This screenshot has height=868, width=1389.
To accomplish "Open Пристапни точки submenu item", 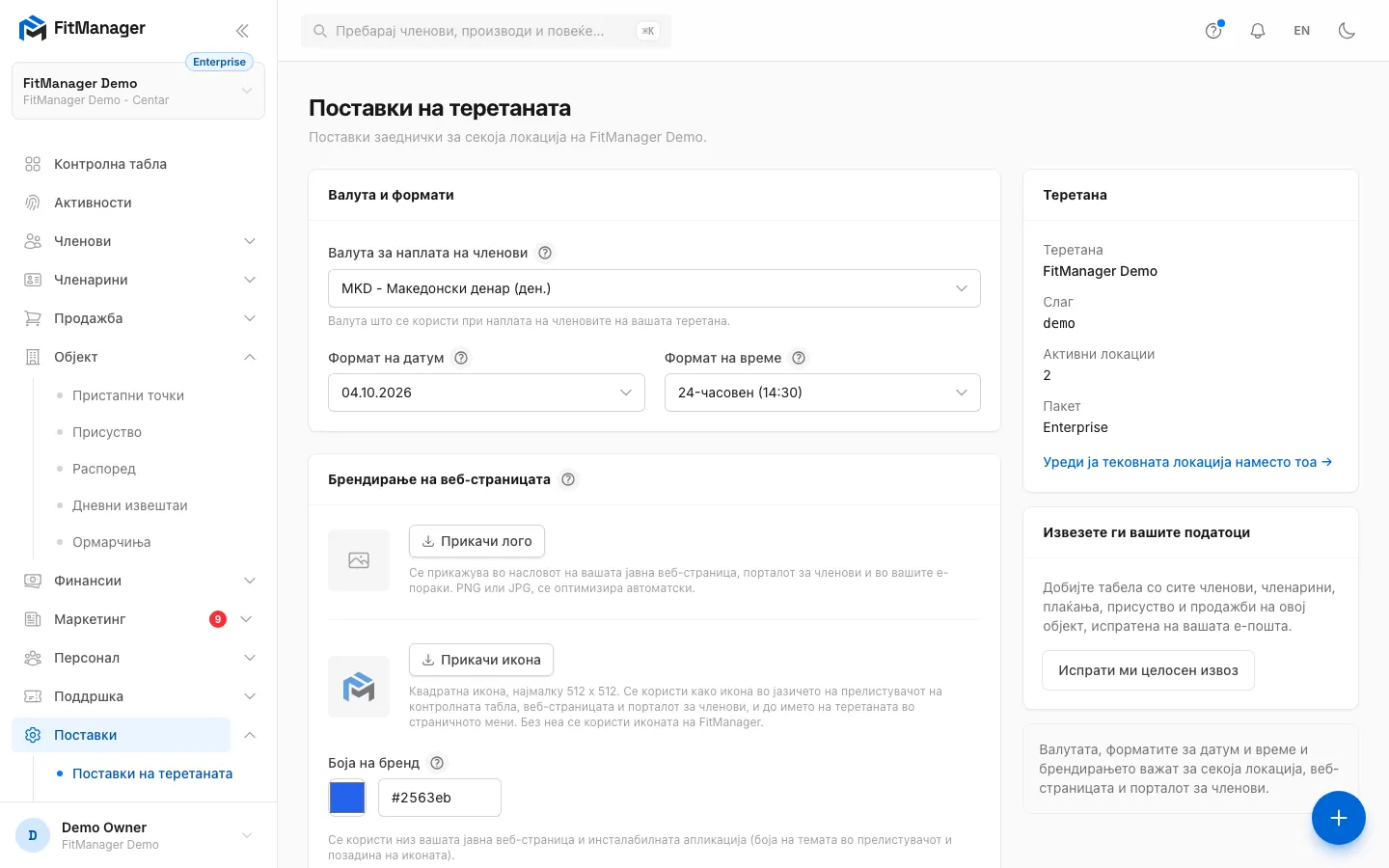I will point(128,395).
